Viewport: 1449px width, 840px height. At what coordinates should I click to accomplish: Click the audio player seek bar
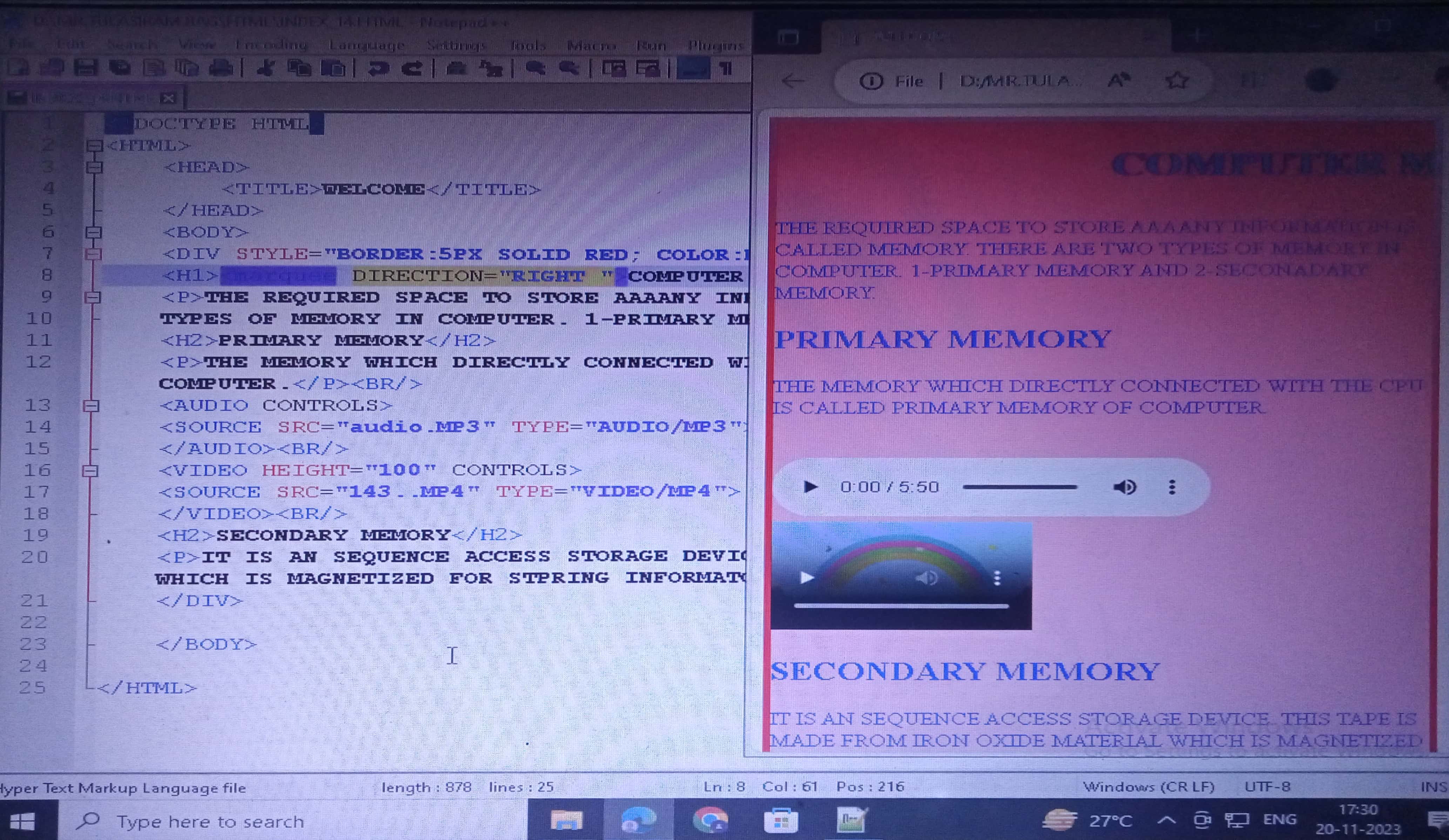click(x=1019, y=487)
